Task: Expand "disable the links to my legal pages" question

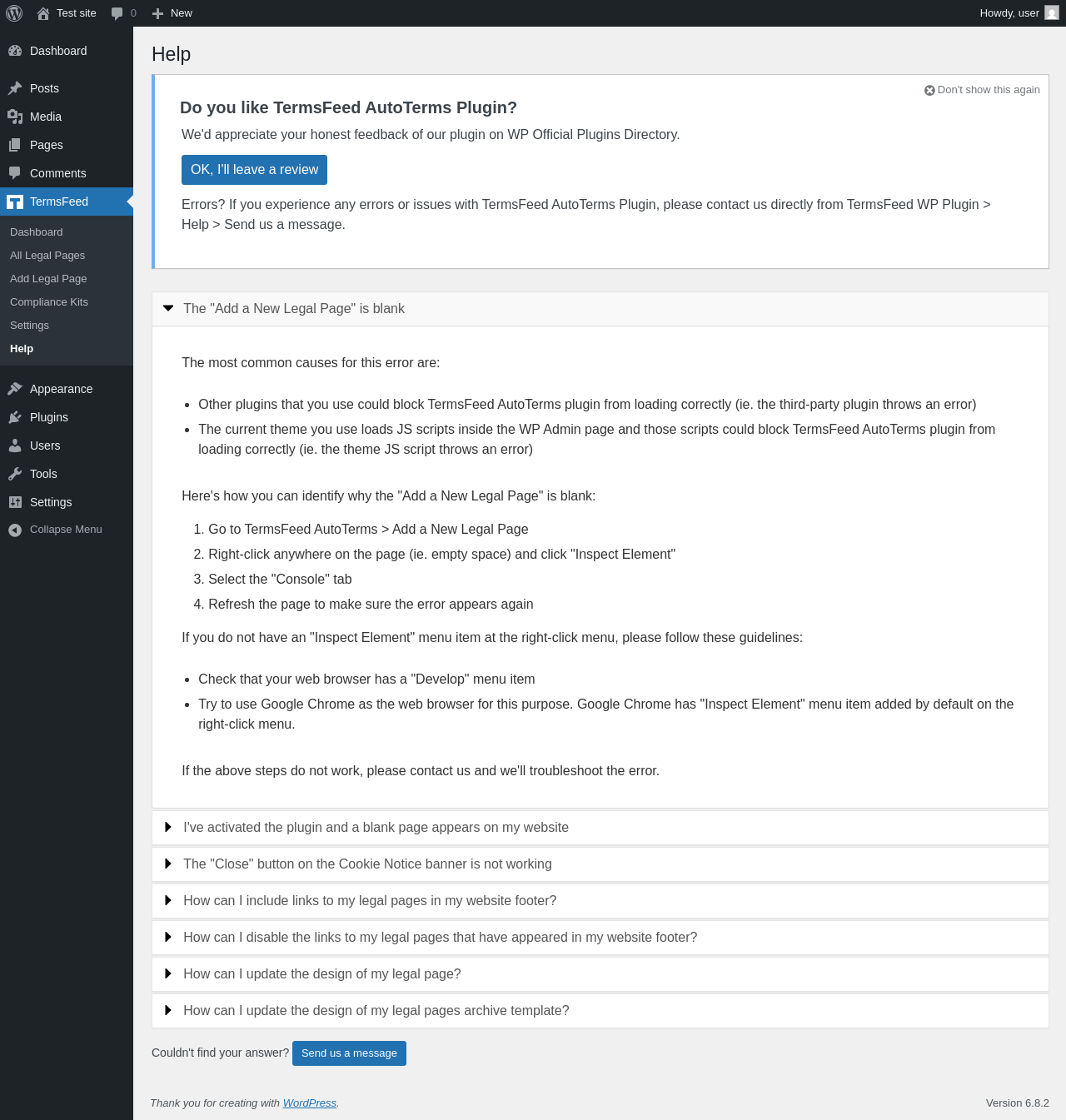Action: pos(600,938)
